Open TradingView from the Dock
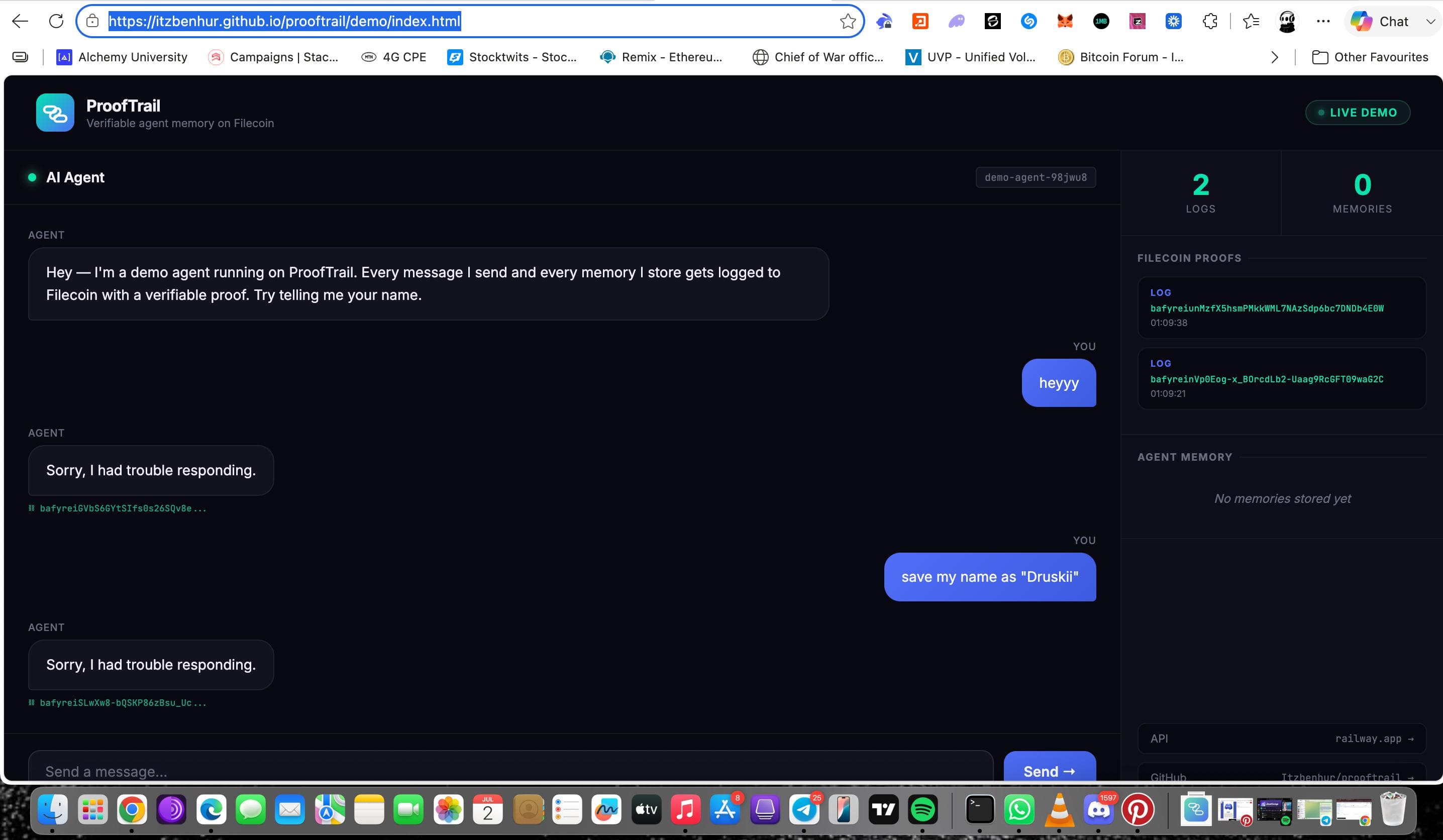The width and height of the screenshot is (1443, 840). click(x=883, y=810)
